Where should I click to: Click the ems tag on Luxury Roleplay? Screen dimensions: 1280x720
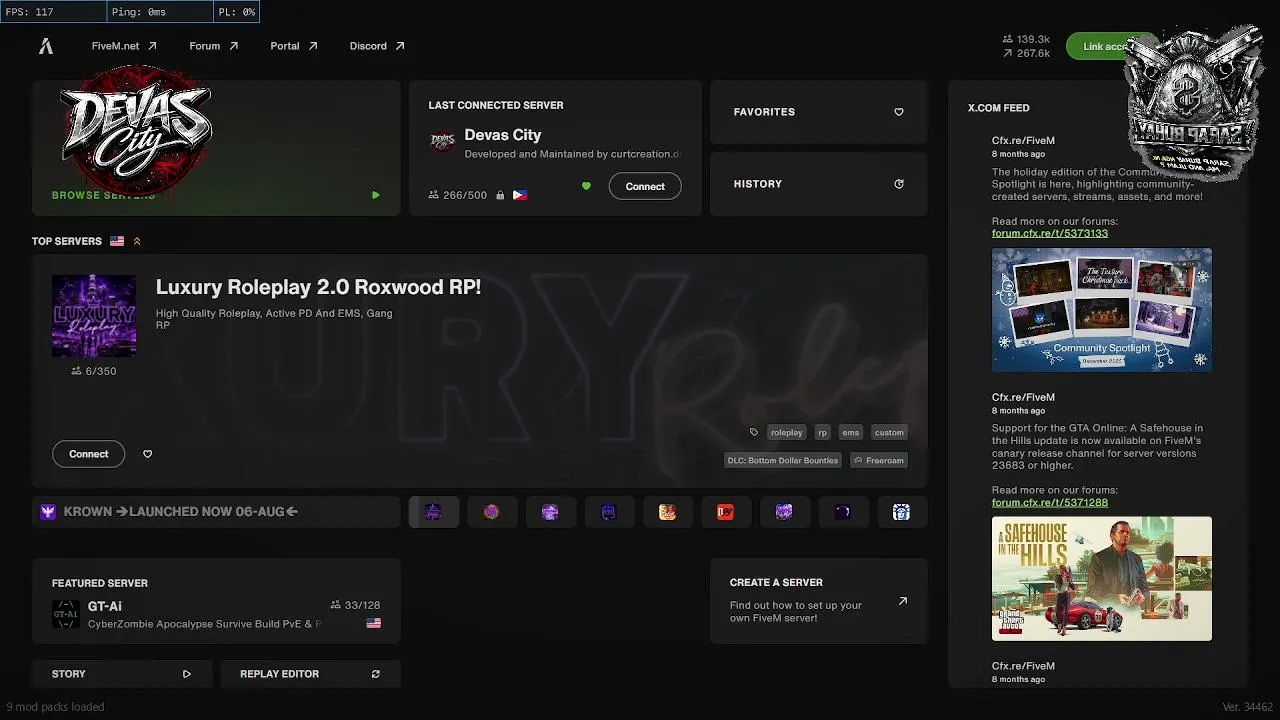coord(850,433)
